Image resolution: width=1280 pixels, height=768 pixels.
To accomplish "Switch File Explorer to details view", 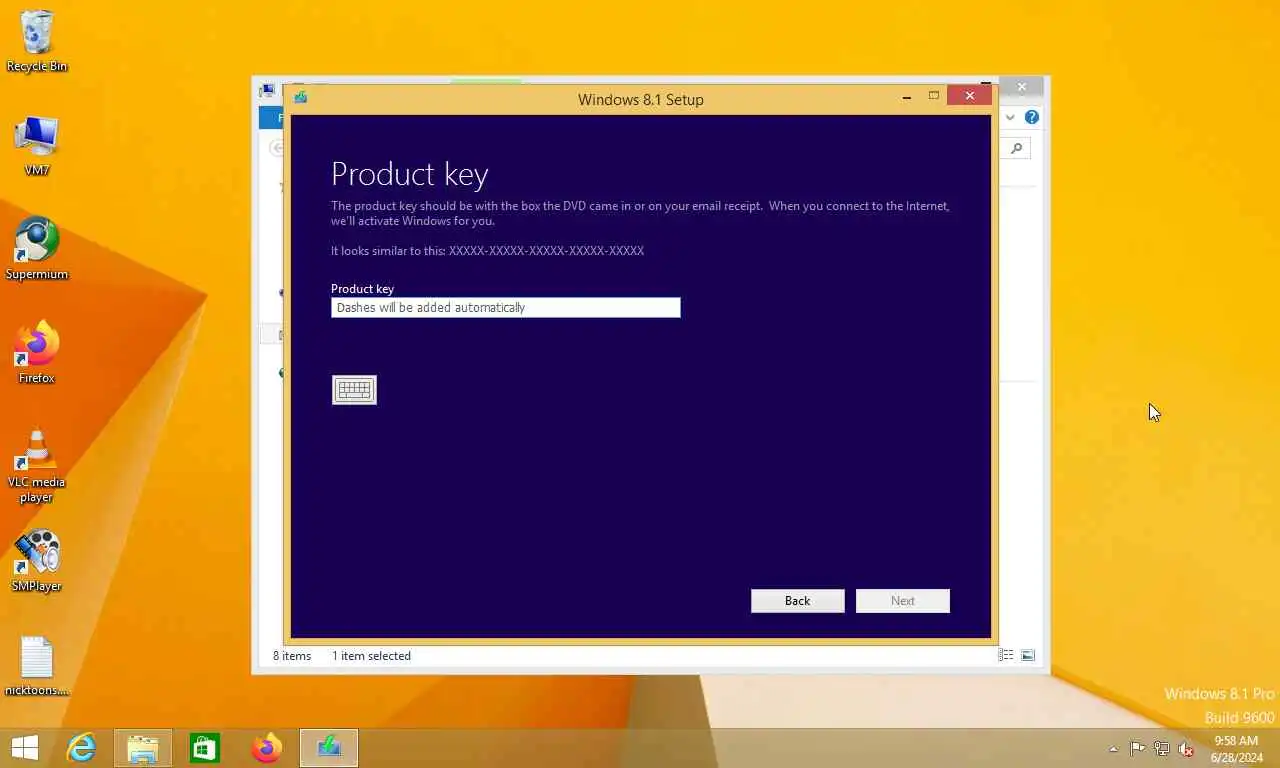I will pos(1007,655).
